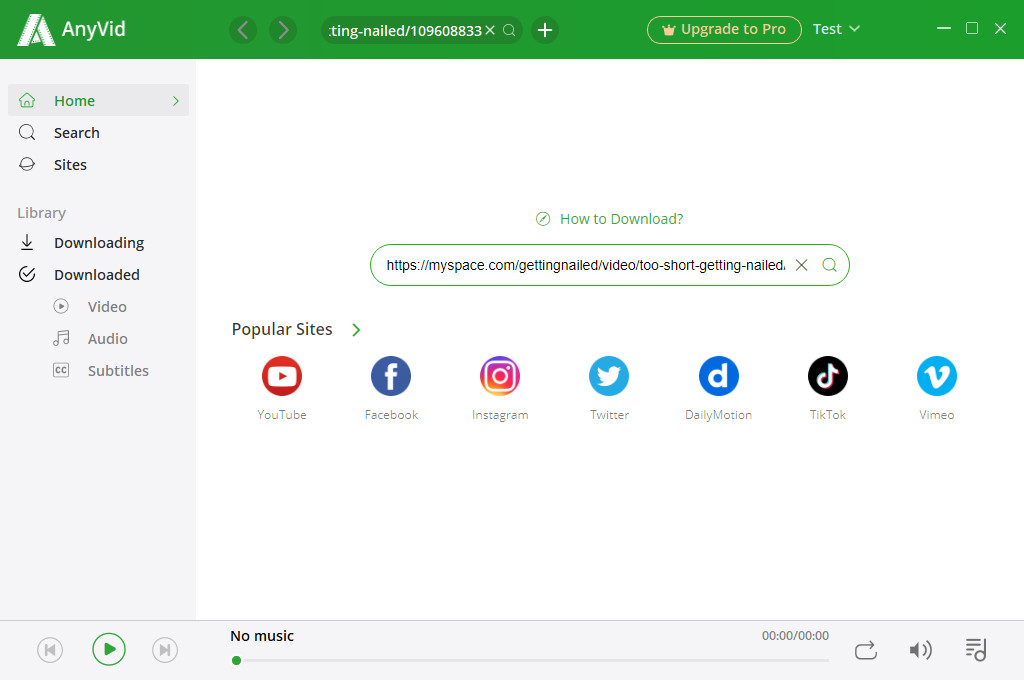Image resolution: width=1024 pixels, height=680 pixels.
Task: Toggle the repeat loop mode icon
Action: point(865,651)
